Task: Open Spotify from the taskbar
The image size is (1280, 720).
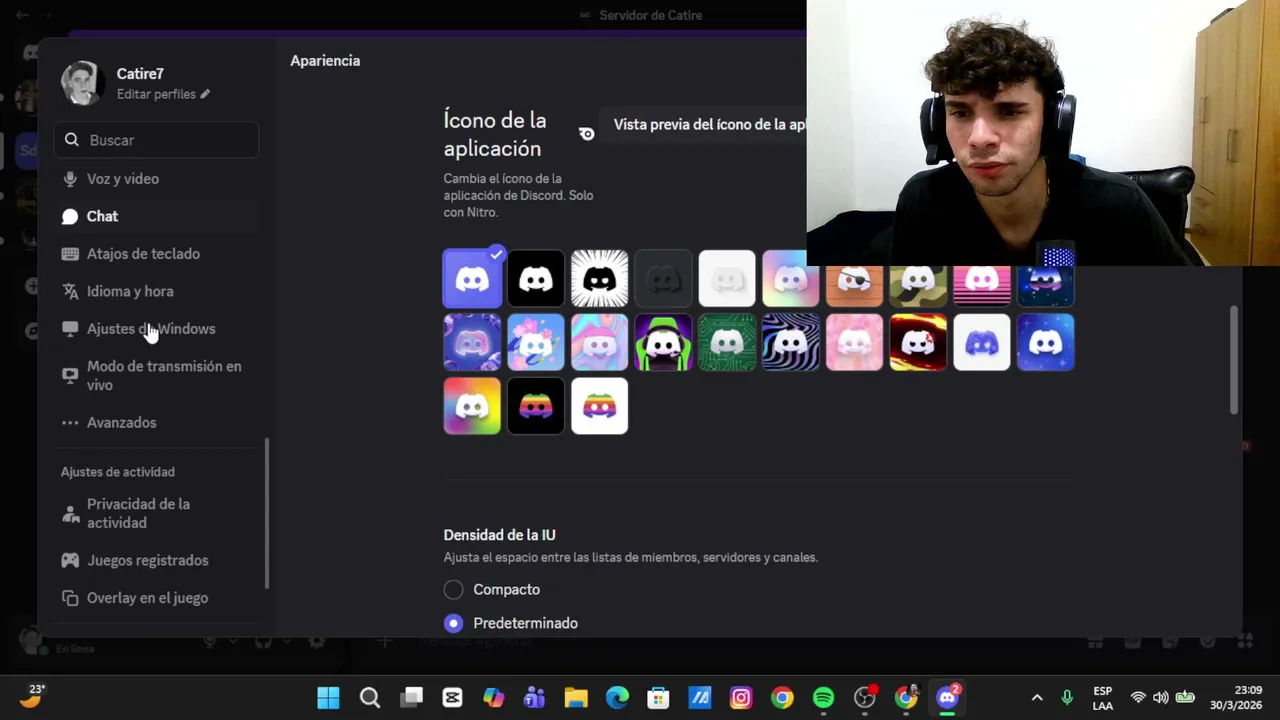Action: [823, 698]
